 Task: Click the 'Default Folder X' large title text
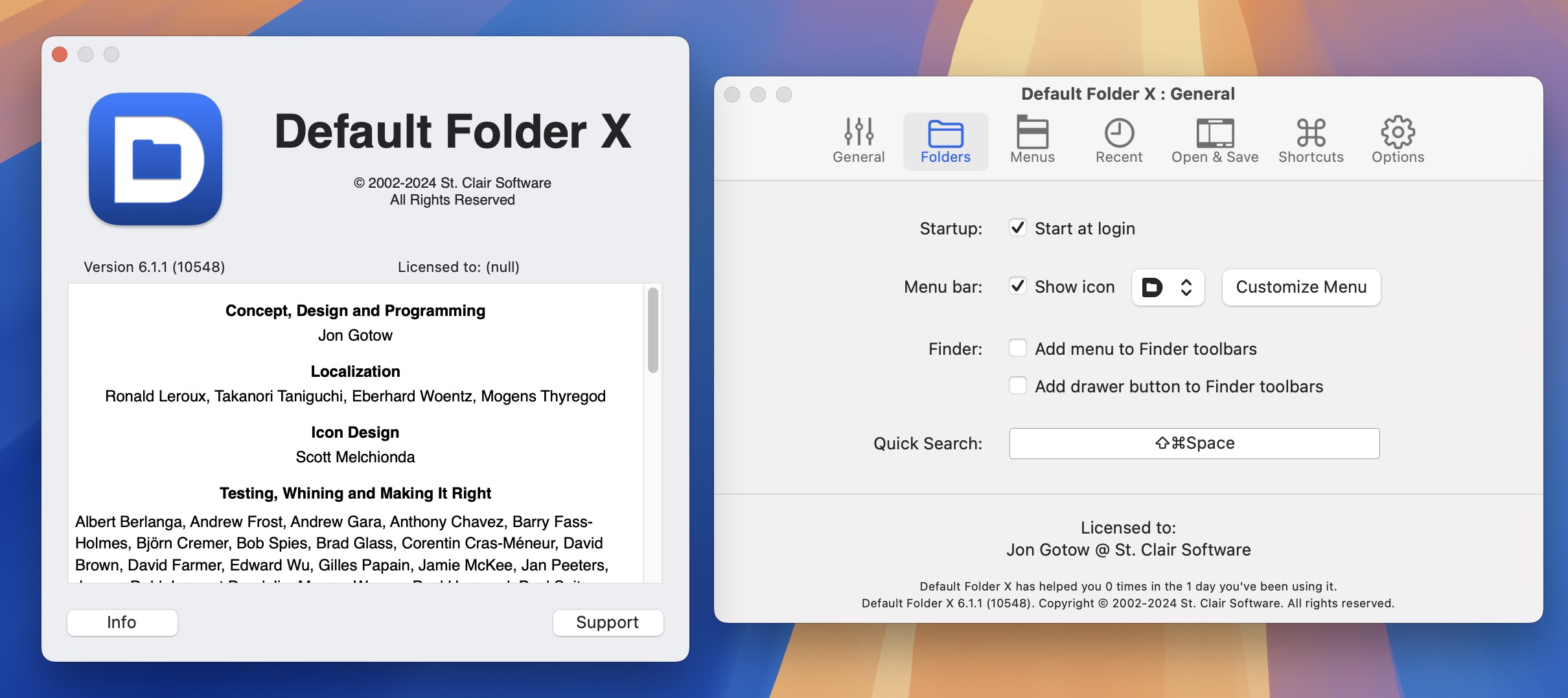pos(452,131)
